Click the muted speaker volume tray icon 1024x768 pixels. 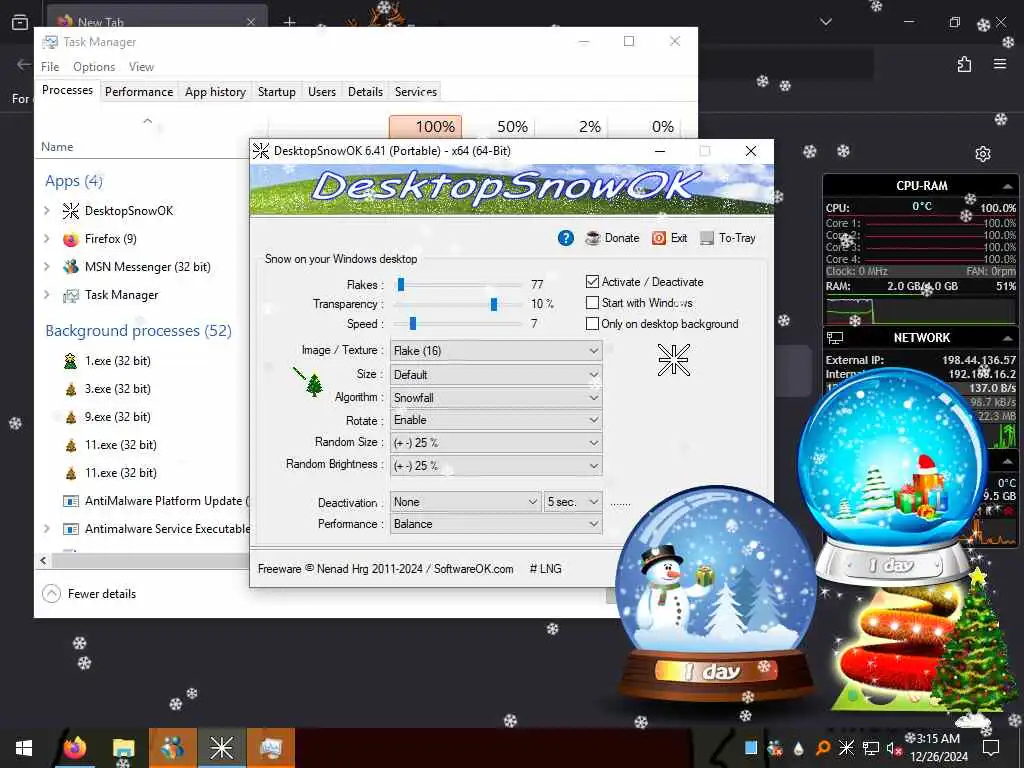(x=894, y=748)
